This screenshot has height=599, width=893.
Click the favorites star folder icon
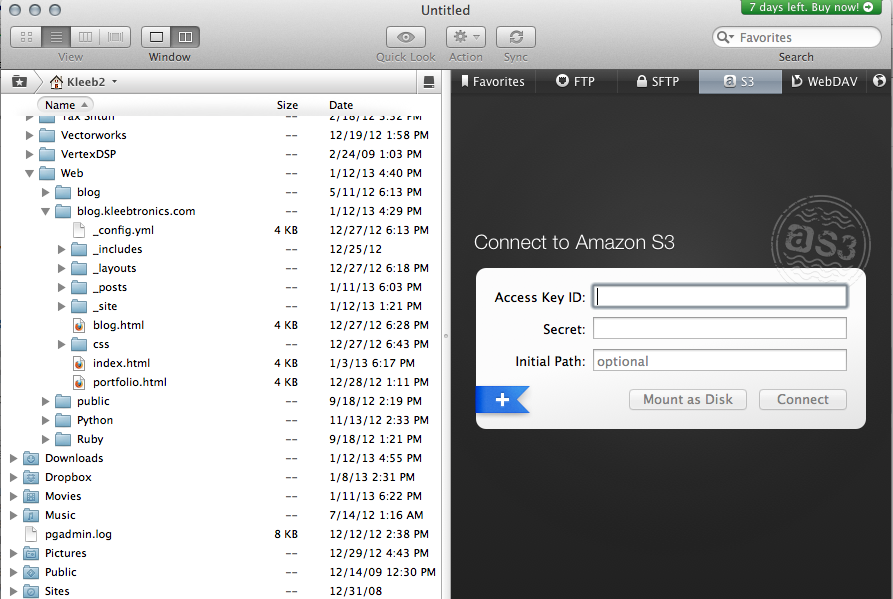point(19,81)
